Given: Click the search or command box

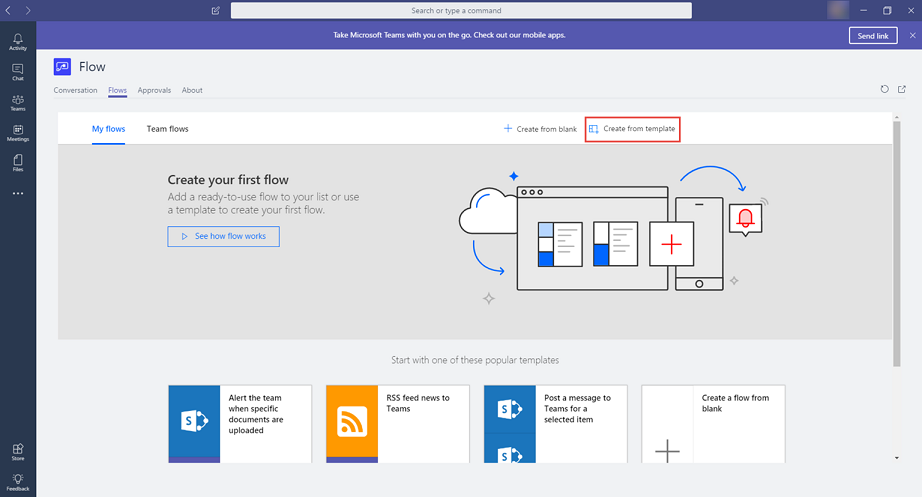Looking at the screenshot, I should (x=461, y=10).
